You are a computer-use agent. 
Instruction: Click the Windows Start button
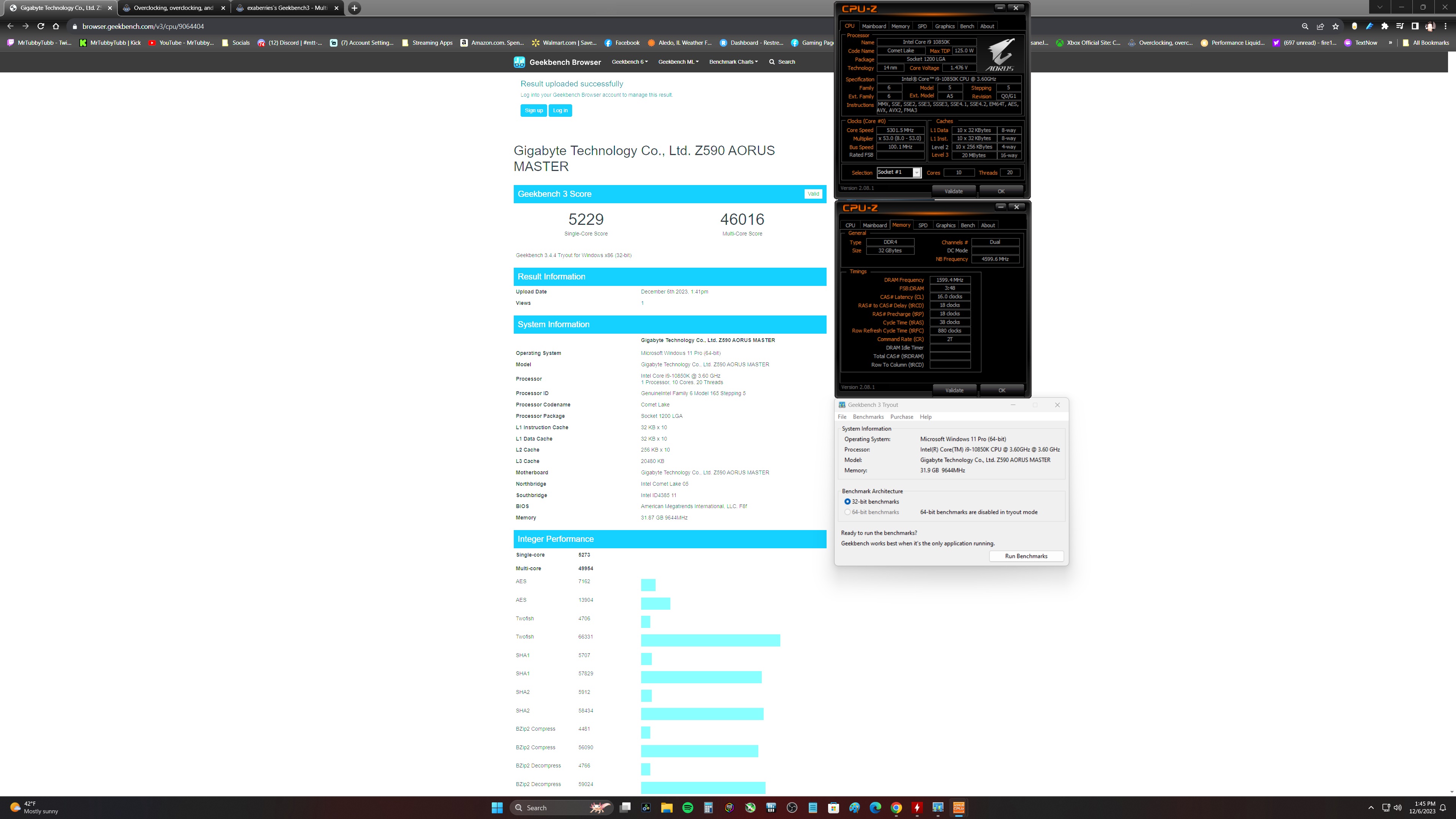(497, 808)
